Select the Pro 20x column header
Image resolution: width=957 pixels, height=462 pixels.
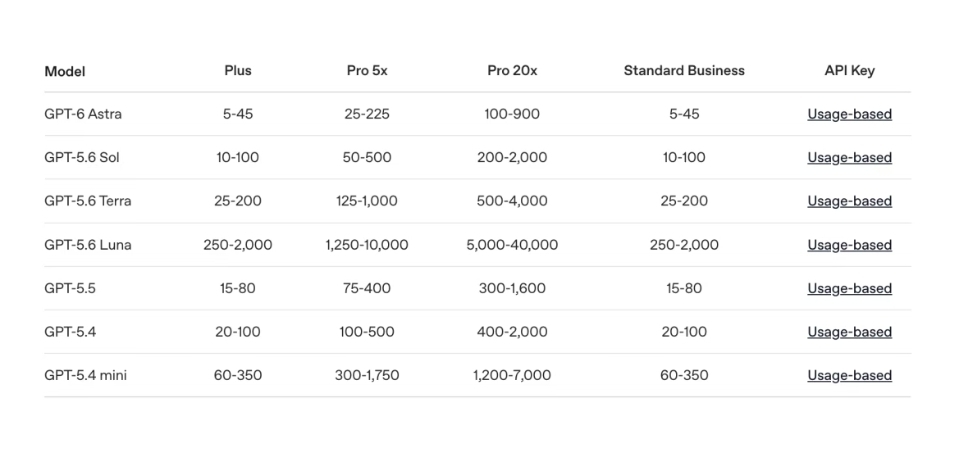coord(512,71)
